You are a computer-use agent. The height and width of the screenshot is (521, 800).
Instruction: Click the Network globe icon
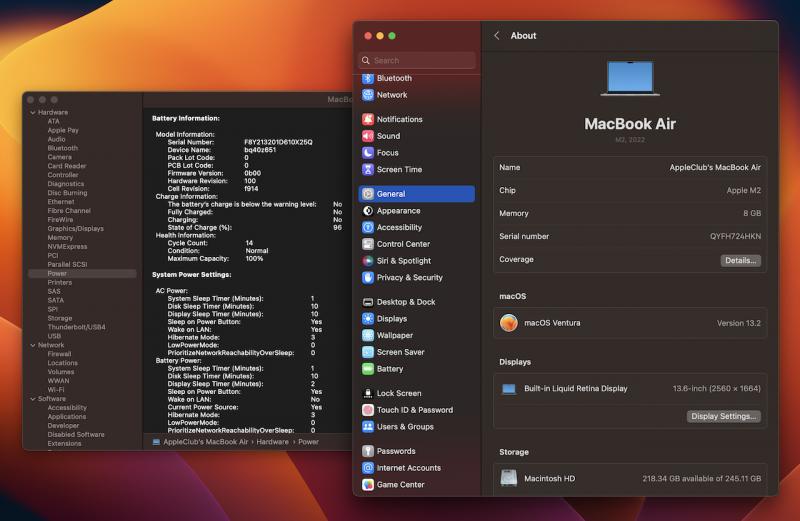[x=368, y=95]
